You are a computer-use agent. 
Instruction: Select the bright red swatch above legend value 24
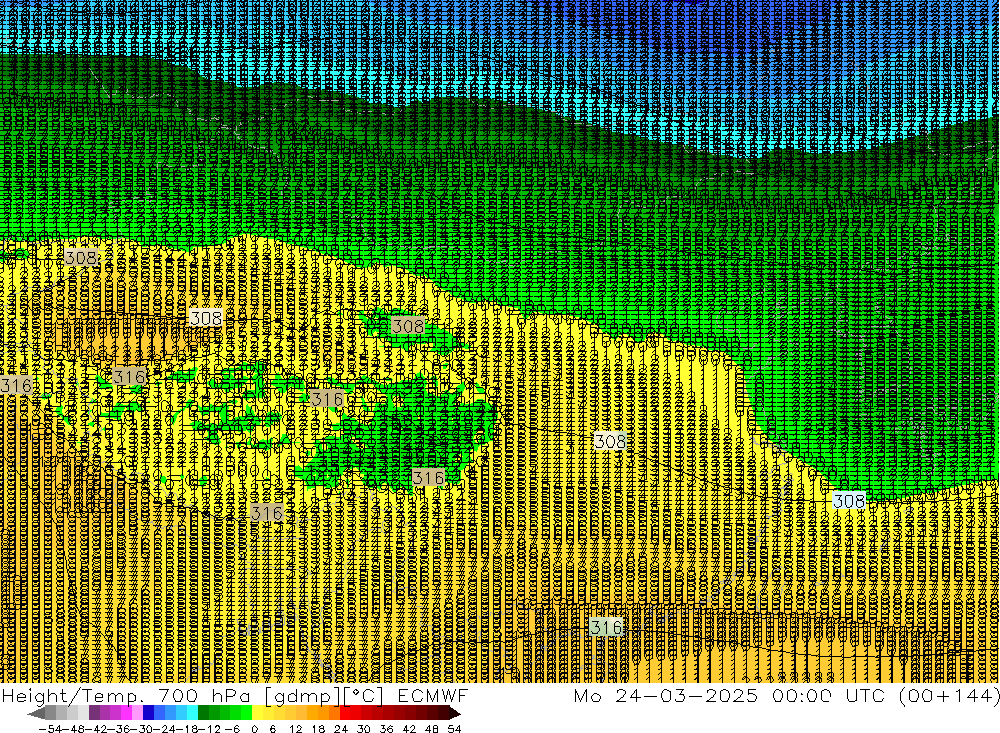pyautogui.click(x=345, y=713)
